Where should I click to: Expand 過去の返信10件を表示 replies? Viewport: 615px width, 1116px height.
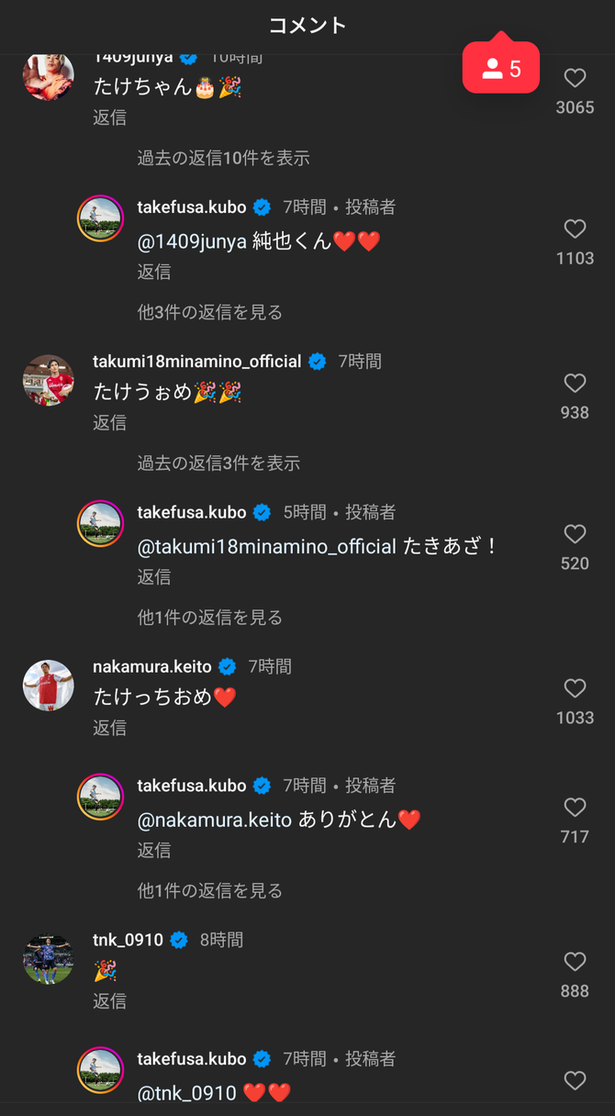pyautogui.click(x=224, y=158)
